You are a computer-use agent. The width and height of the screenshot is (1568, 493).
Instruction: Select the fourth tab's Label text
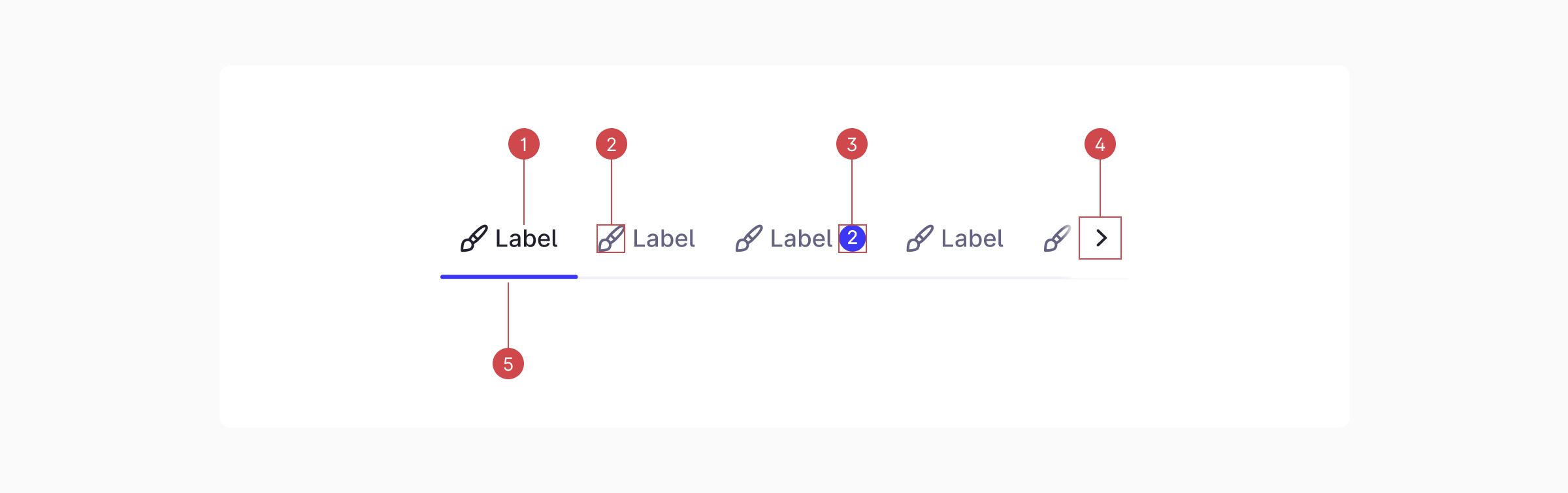coord(972,239)
